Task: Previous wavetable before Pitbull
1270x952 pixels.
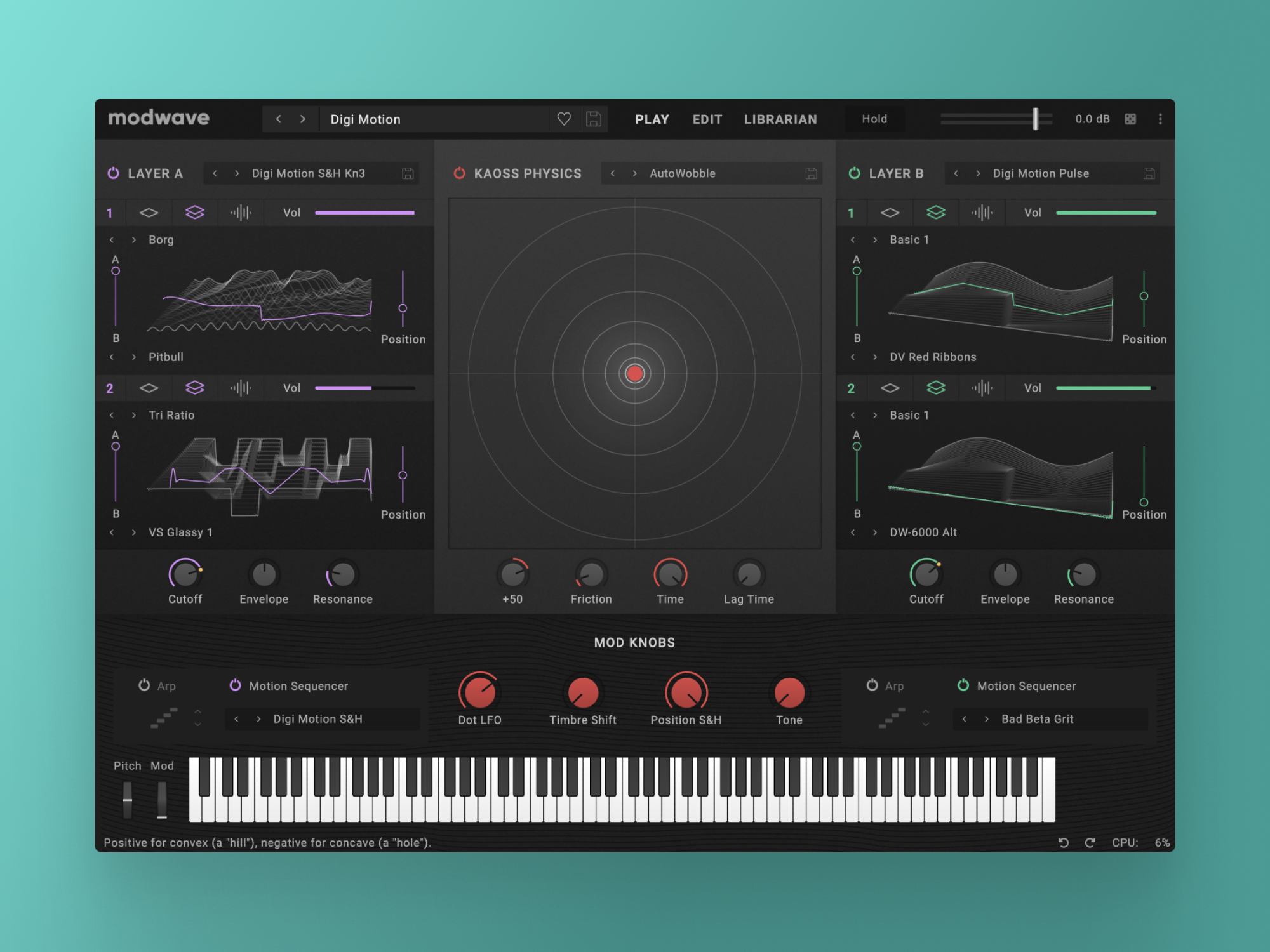Action: [112, 357]
